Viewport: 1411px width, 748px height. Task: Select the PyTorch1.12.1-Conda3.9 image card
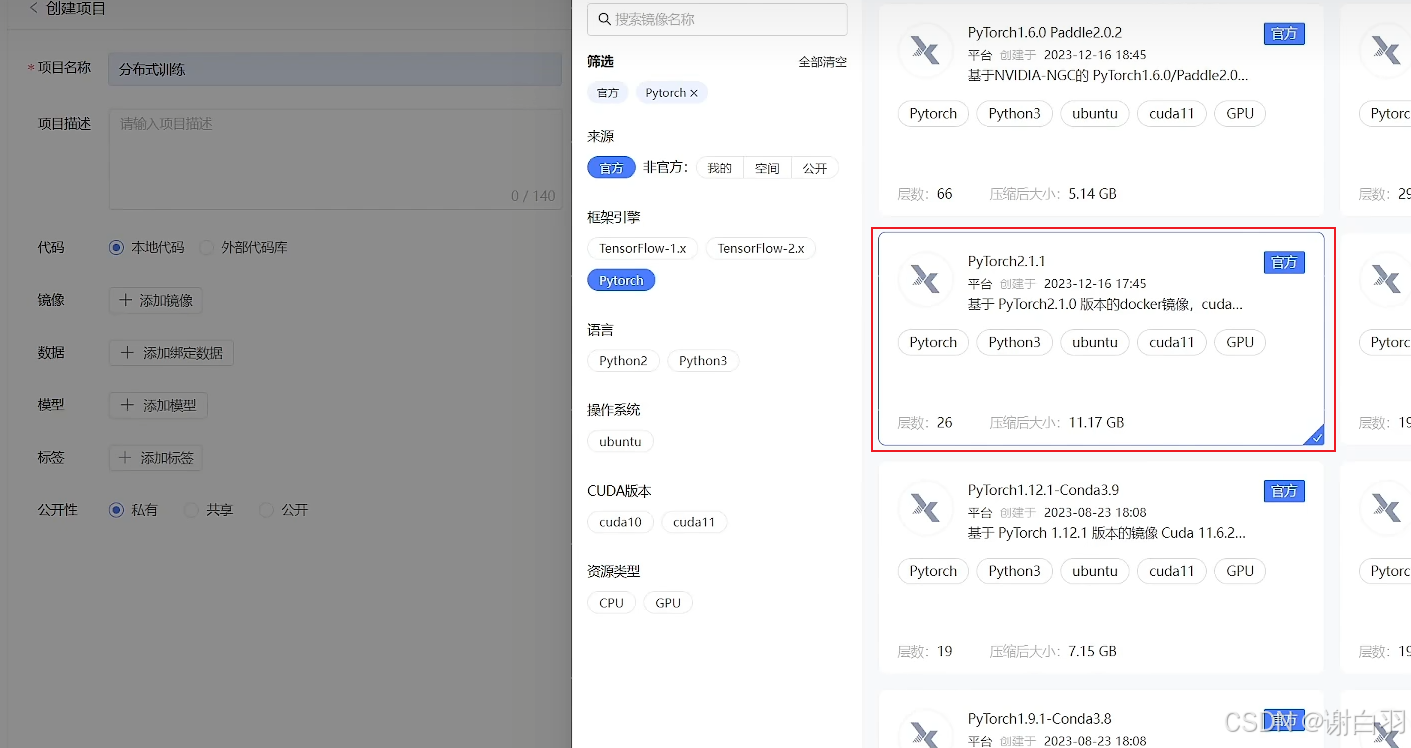coord(1101,567)
